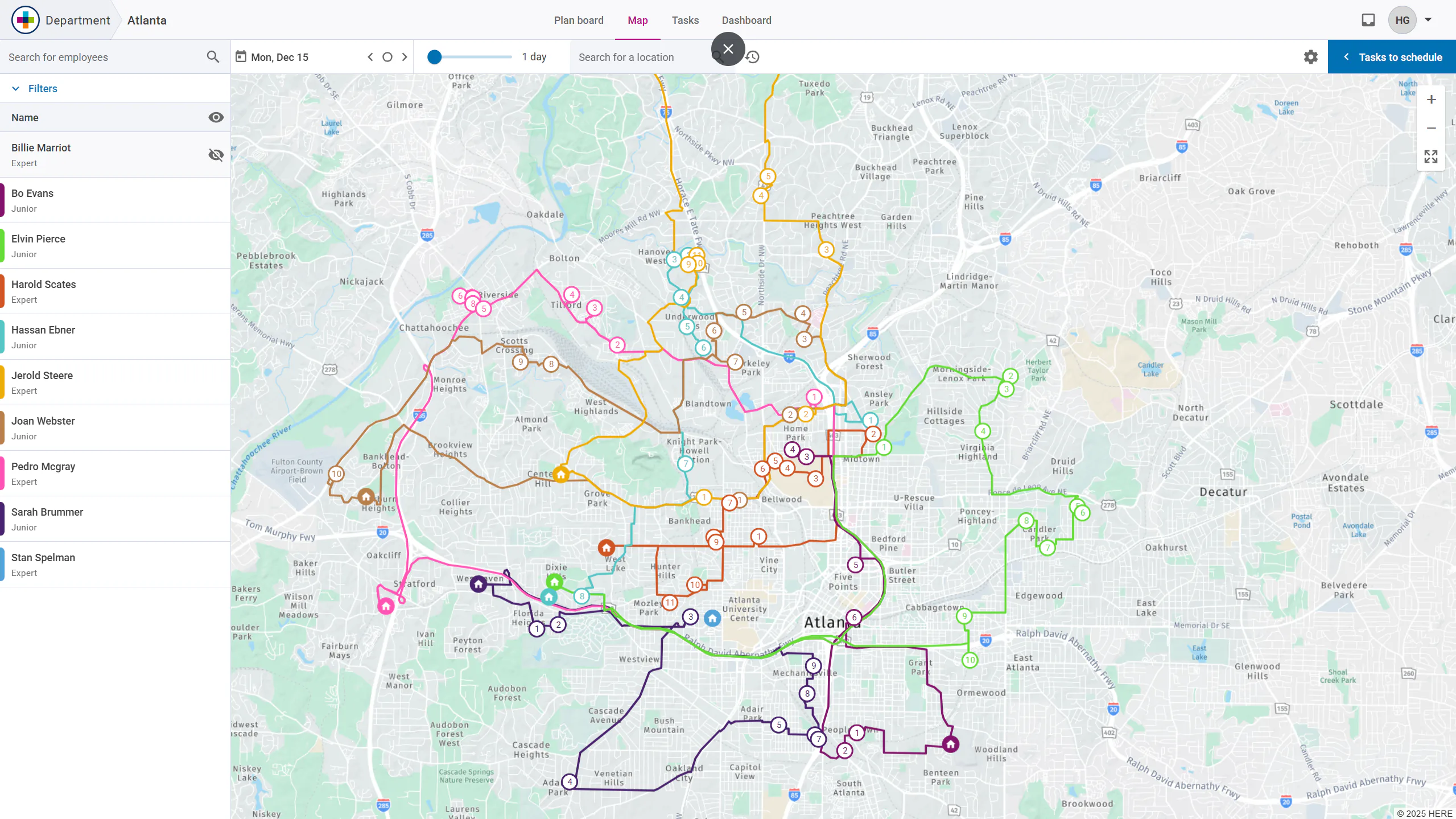
Task: Select employee Hassan Ebner
Action: (115, 337)
